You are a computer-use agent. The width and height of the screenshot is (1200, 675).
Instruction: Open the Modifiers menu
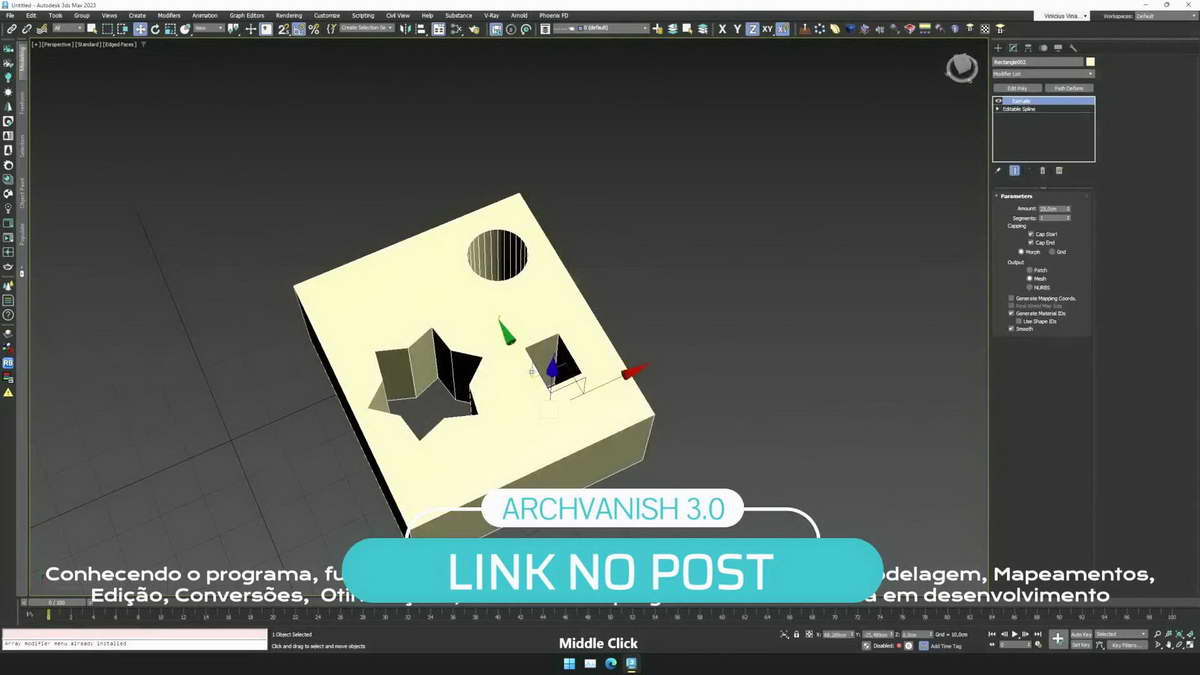tap(169, 16)
